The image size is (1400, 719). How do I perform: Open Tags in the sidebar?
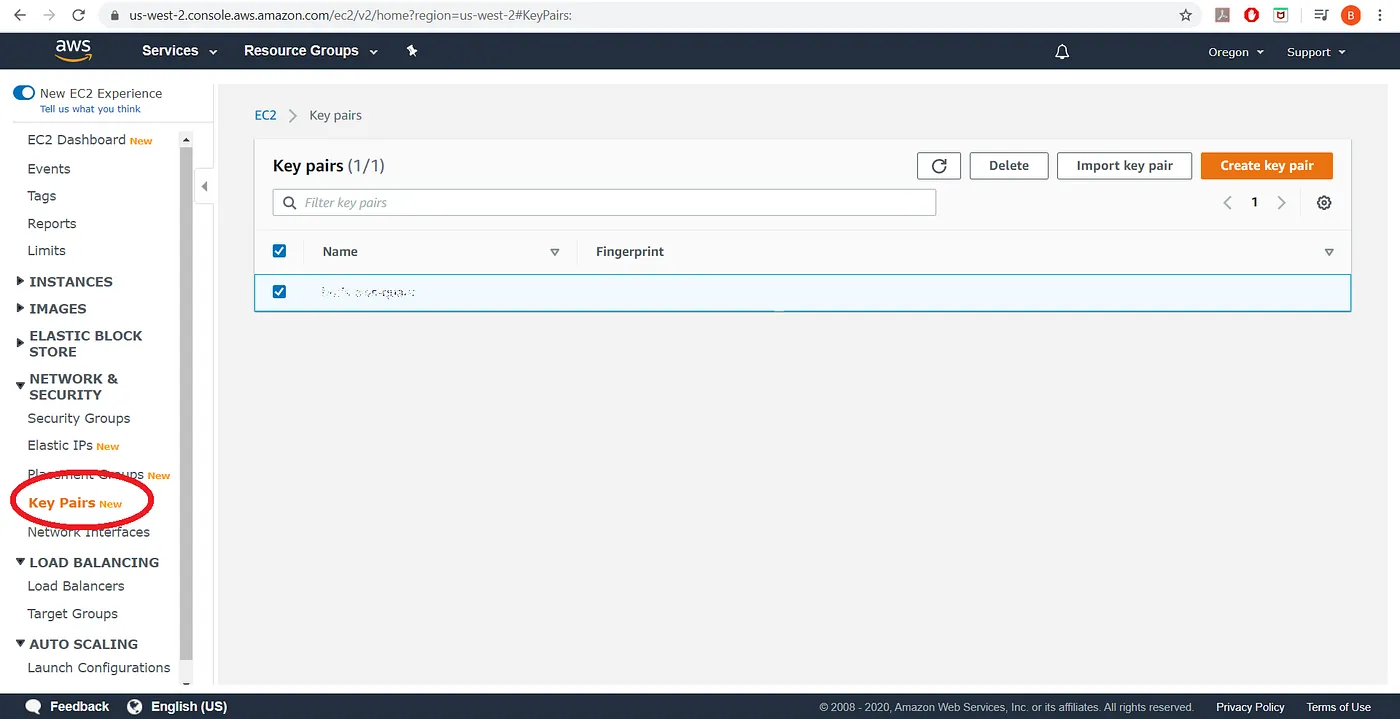(x=42, y=196)
